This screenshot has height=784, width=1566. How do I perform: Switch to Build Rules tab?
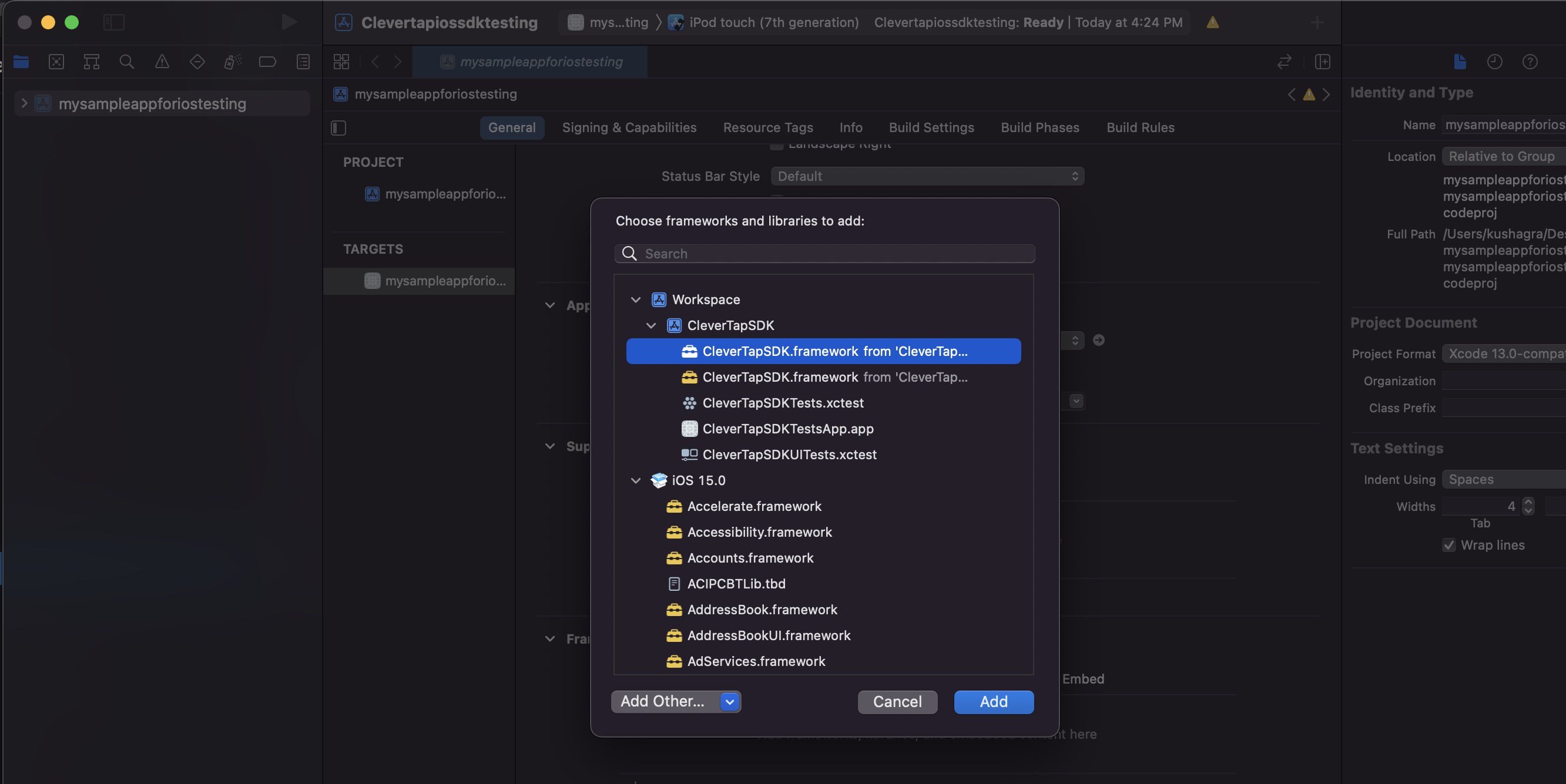tap(1140, 127)
